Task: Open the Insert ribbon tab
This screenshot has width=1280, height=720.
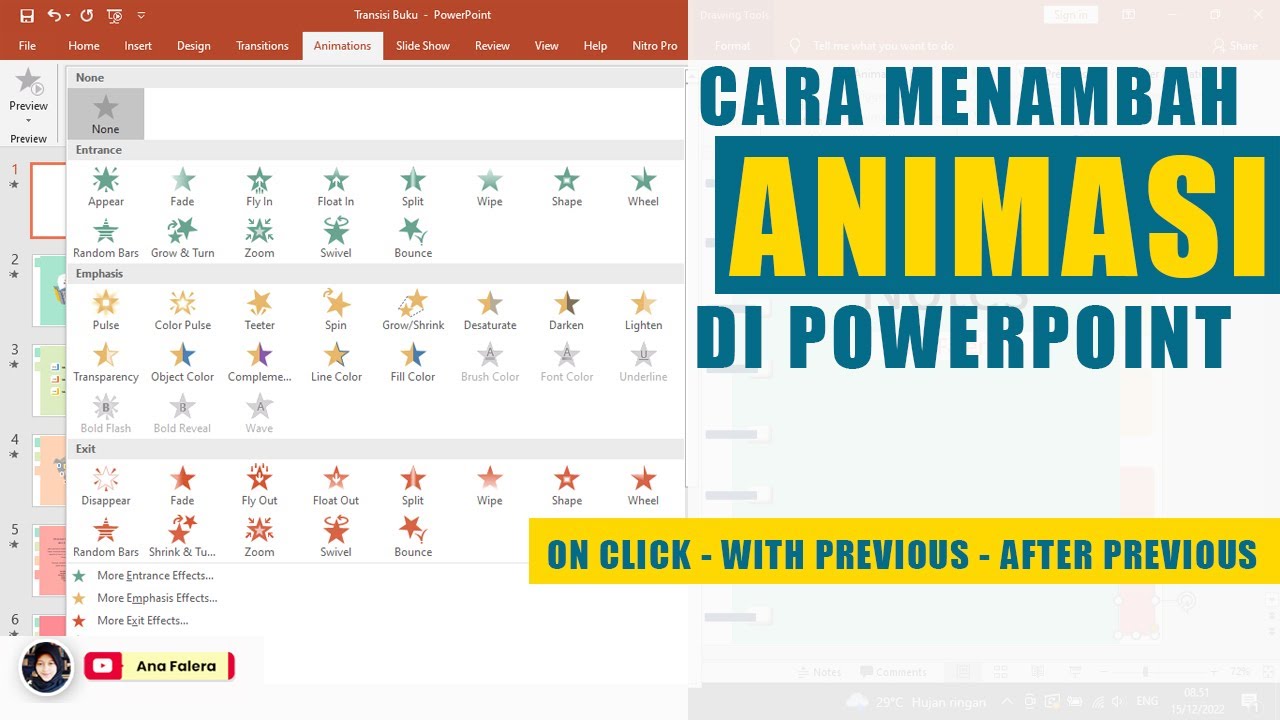Action: tap(138, 46)
